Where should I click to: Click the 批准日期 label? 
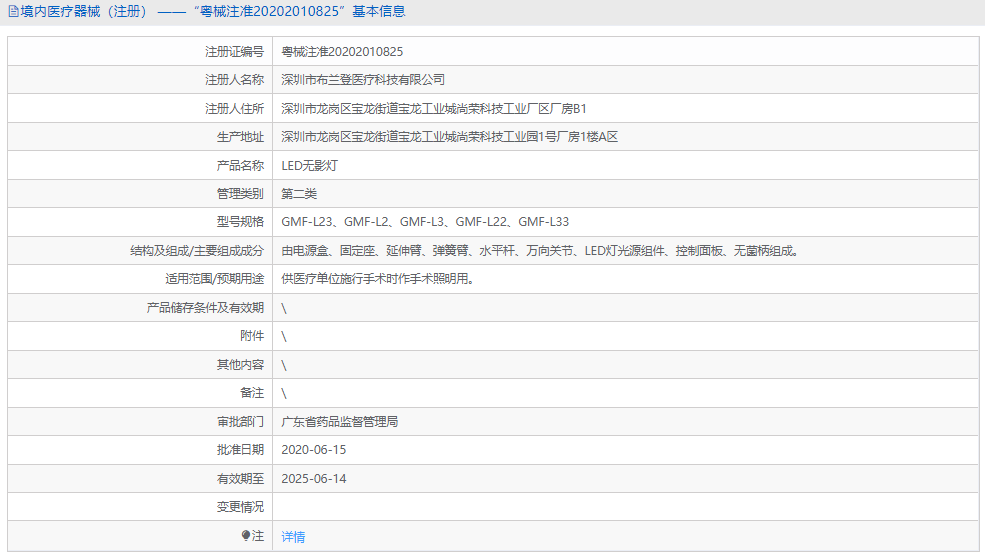241,450
